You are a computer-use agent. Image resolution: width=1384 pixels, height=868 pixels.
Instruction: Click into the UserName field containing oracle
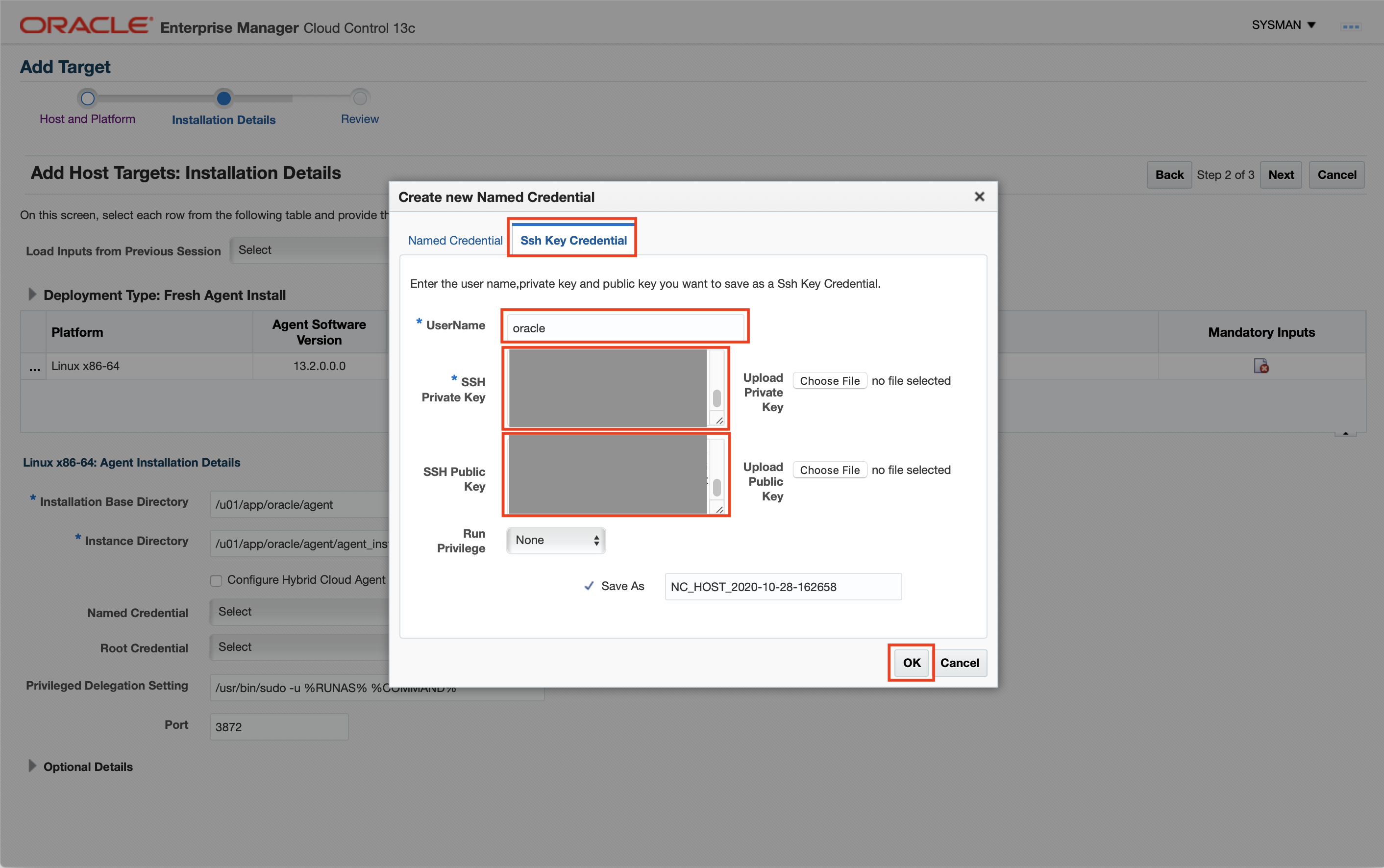pyautogui.click(x=625, y=328)
